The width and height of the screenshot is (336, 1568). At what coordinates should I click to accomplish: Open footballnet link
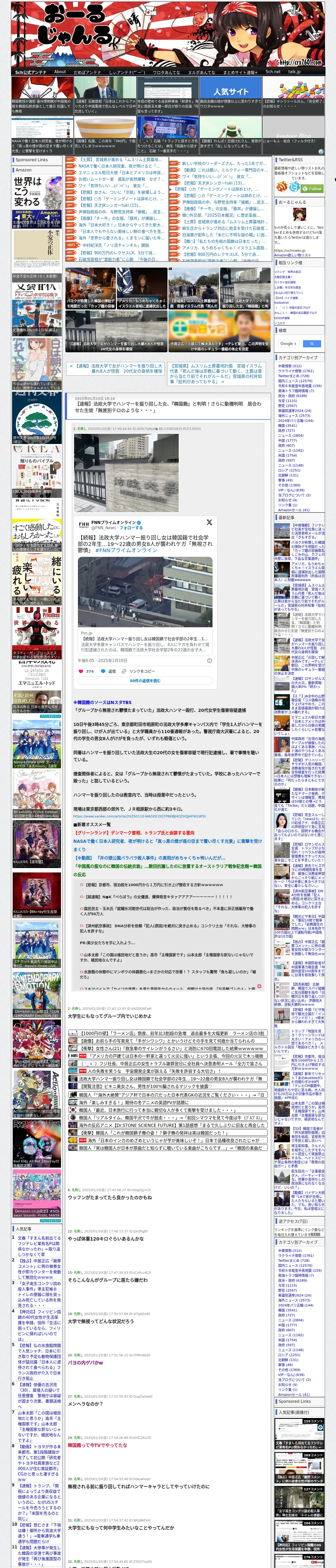tap(282, 303)
